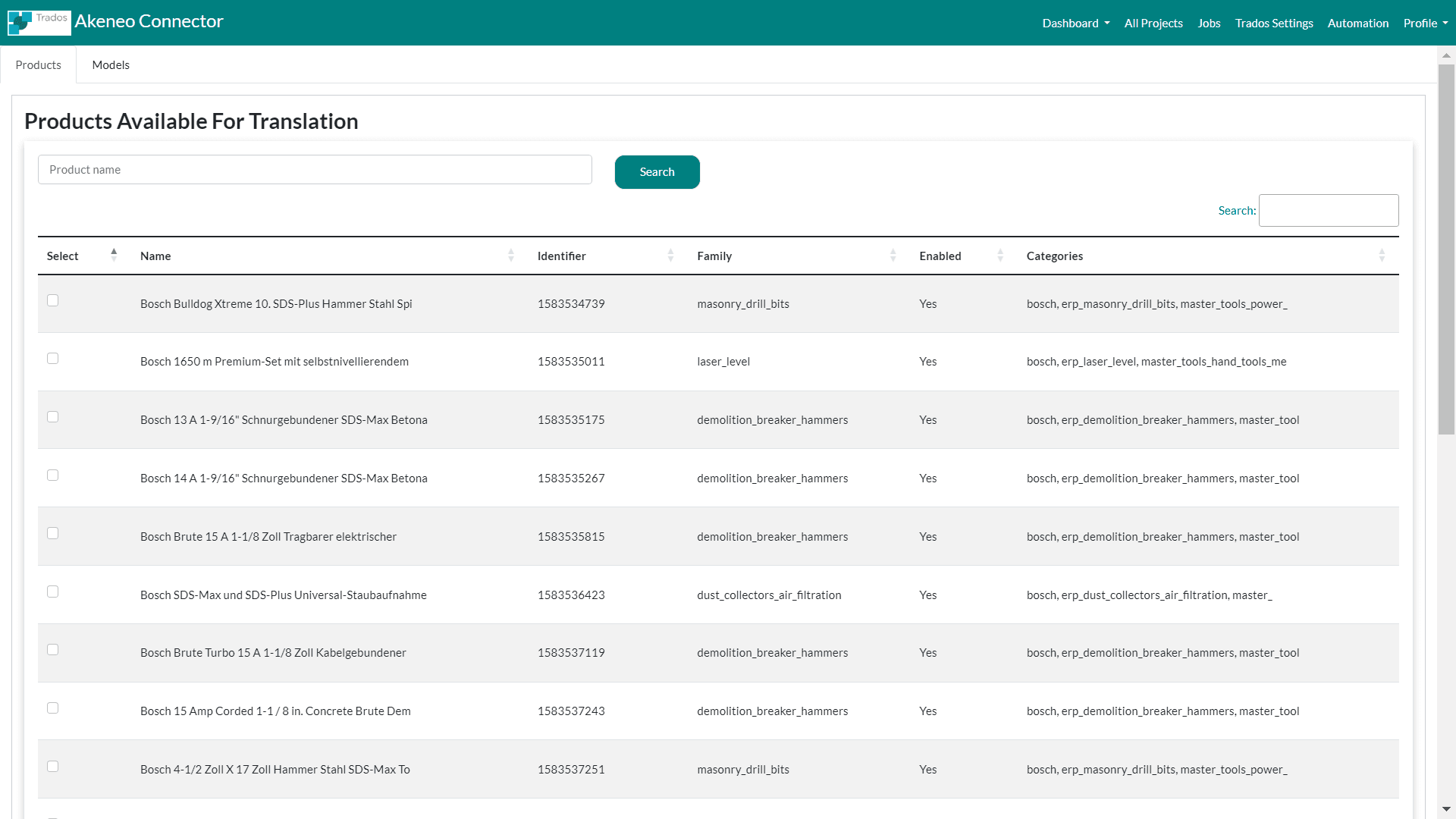Go to All Projects
1456x819 pixels.
tap(1153, 24)
